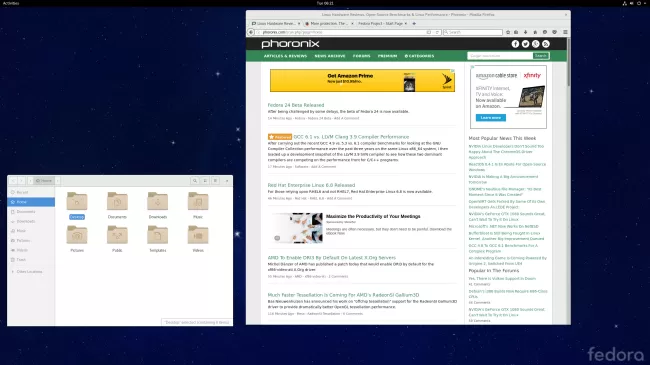Click the Firefox back button
This screenshot has height=365, width=650.
pos(251,32)
